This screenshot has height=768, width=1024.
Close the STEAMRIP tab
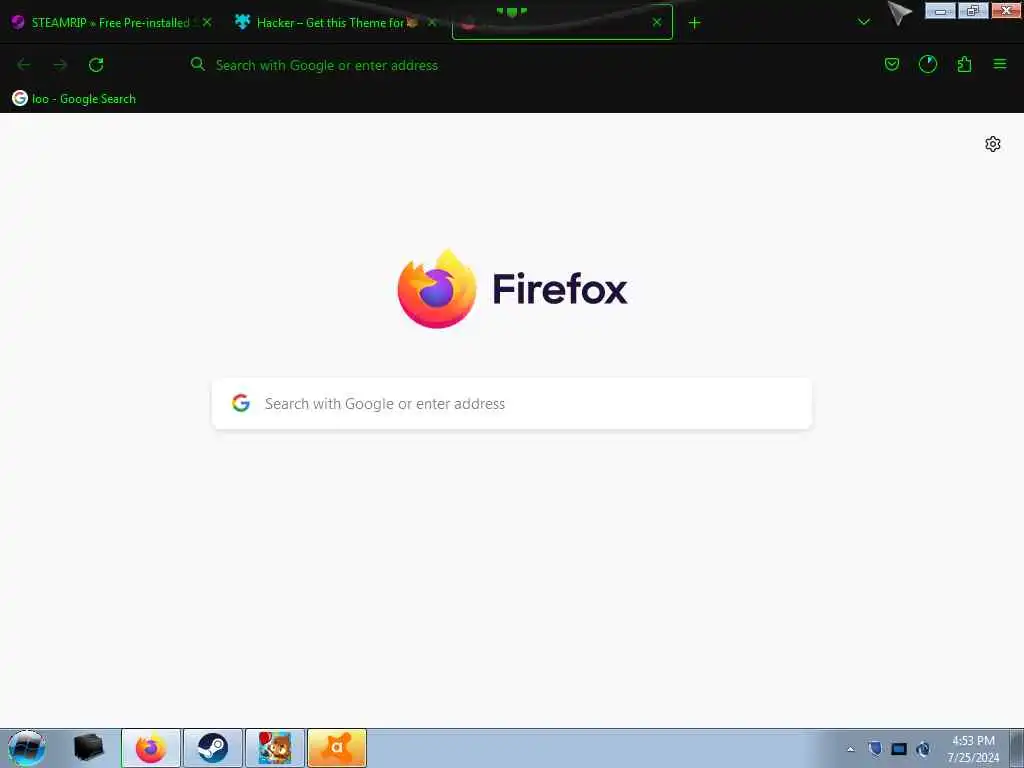207,22
